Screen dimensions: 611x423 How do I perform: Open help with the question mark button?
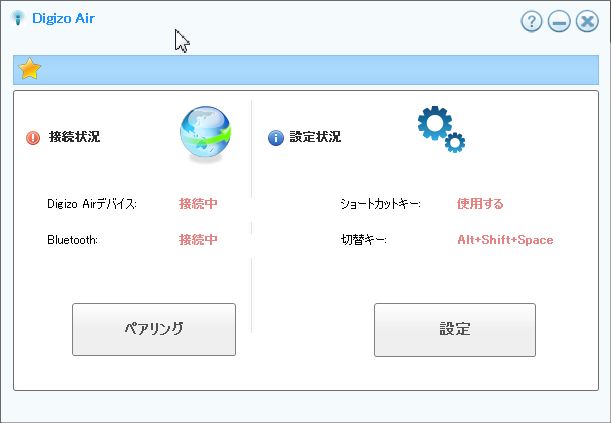pyautogui.click(x=531, y=21)
